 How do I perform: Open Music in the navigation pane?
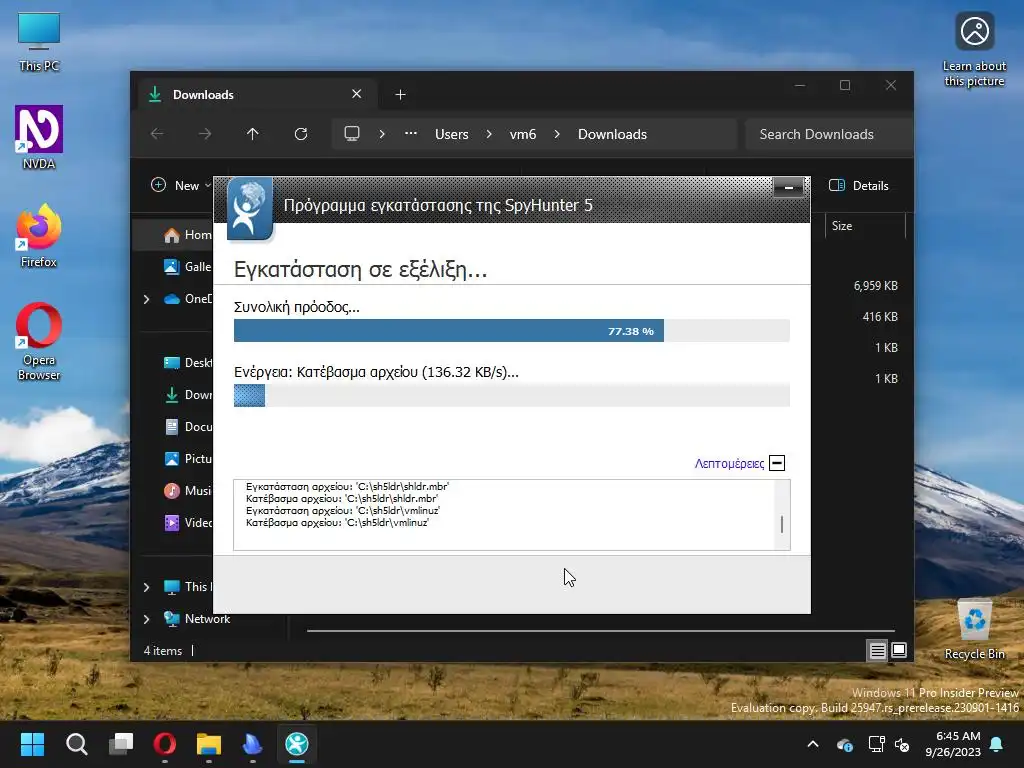[x=187, y=490]
